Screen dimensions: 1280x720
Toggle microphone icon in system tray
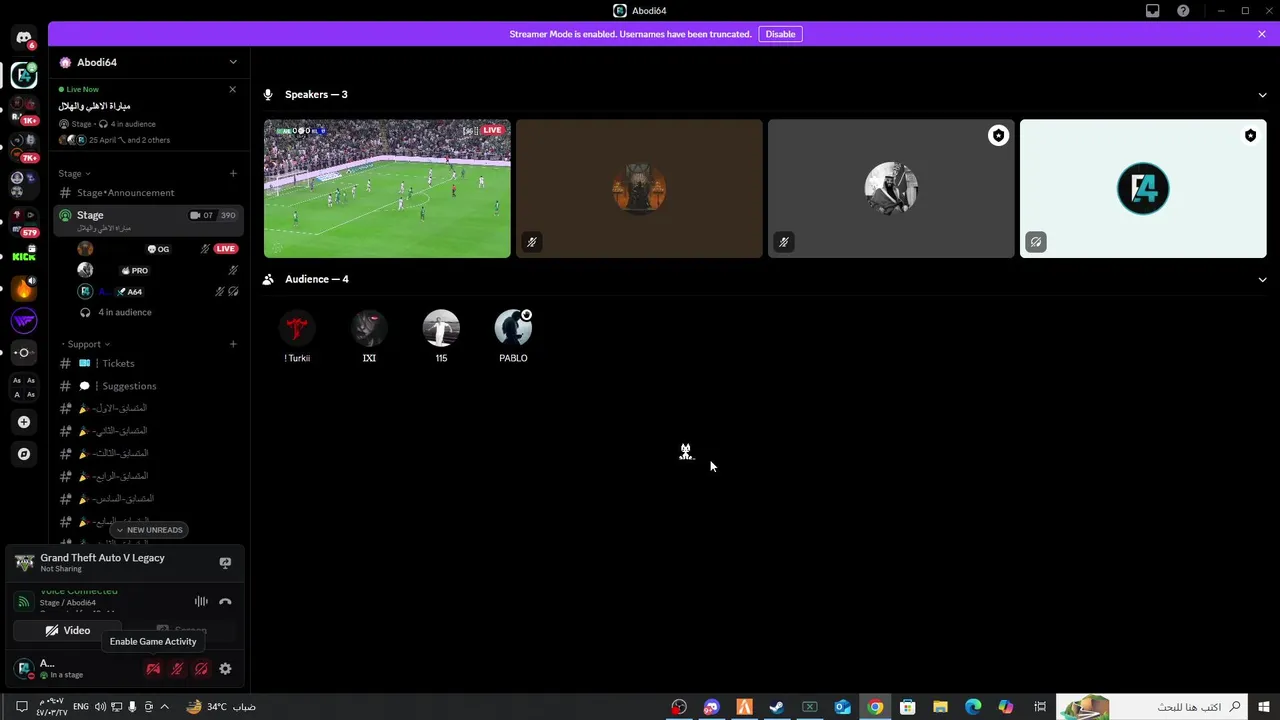[132, 707]
